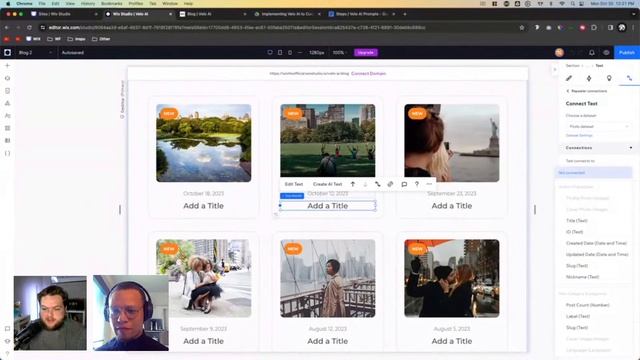The width and height of the screenshot is (640, 360).
Task: Collapse the Connections section
Action: click(631, 148)
